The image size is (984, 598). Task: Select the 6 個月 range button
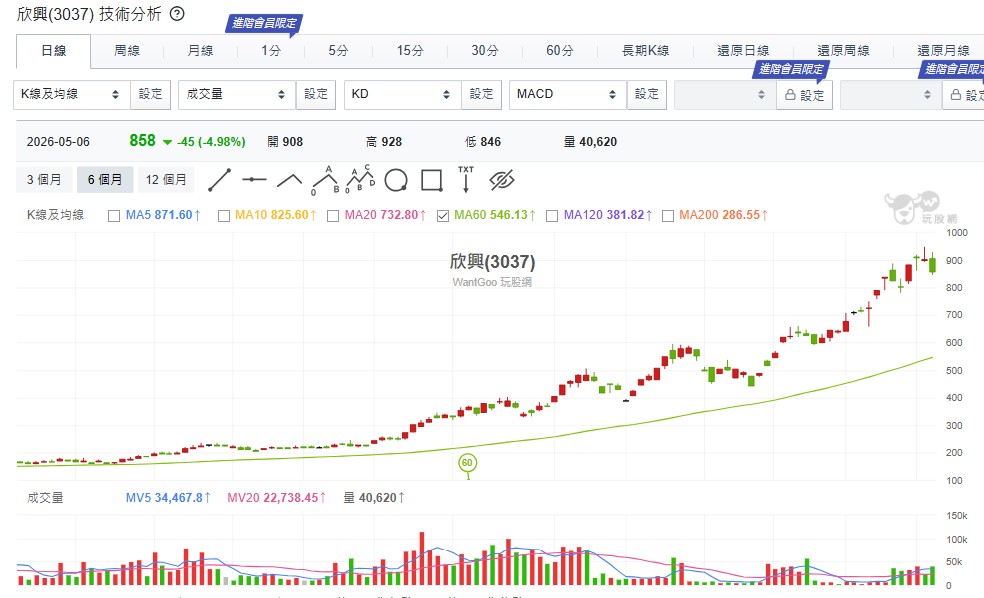[x=105, y=179]
